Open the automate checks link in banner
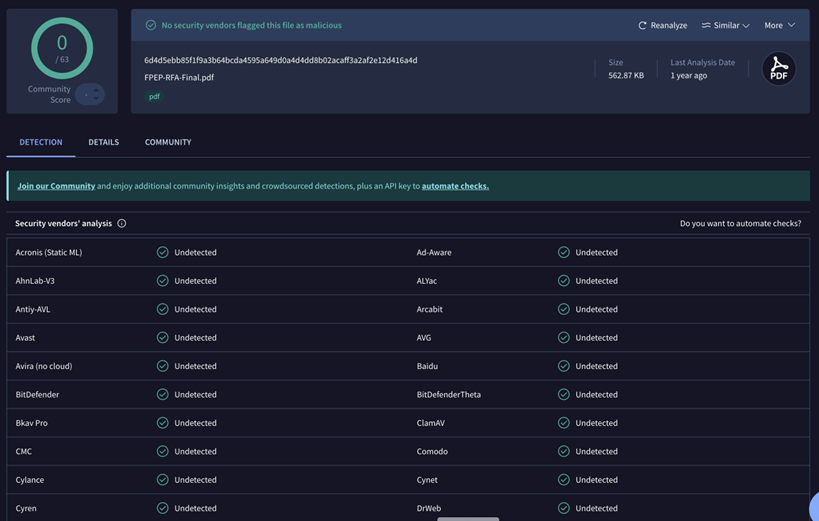819x521 pixels. 455,186
